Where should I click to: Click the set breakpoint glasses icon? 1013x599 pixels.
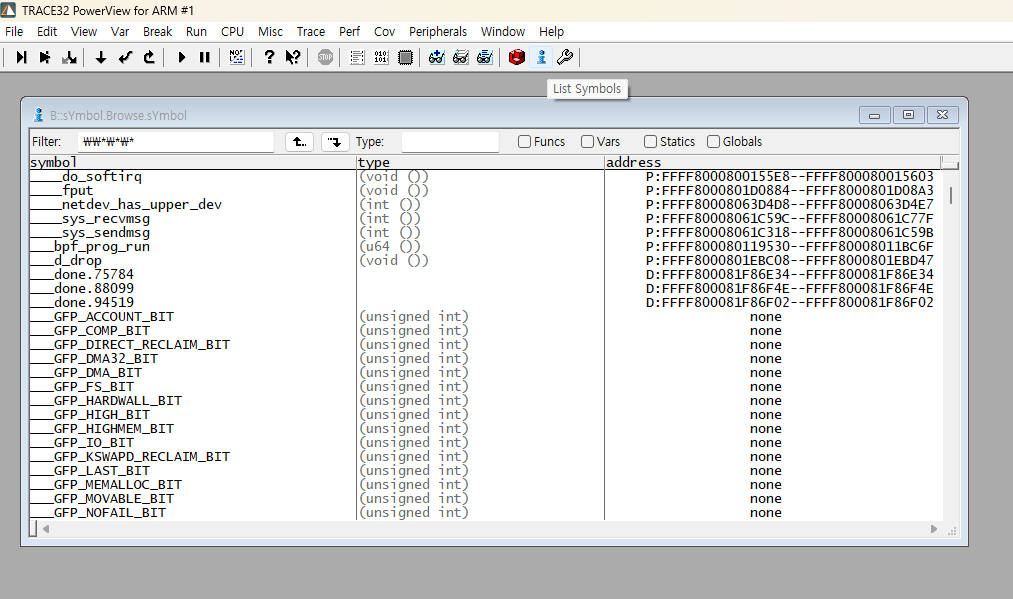click(435, 57)
